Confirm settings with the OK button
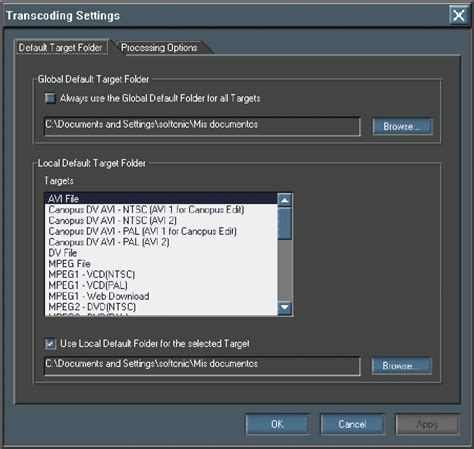474x449 pixels. [277, 424]
